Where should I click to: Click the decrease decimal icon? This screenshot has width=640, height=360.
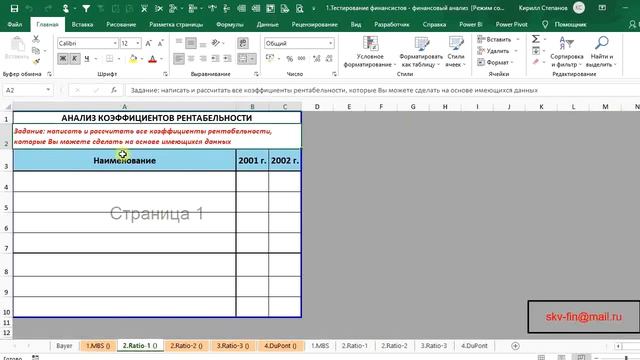[329, 59]
